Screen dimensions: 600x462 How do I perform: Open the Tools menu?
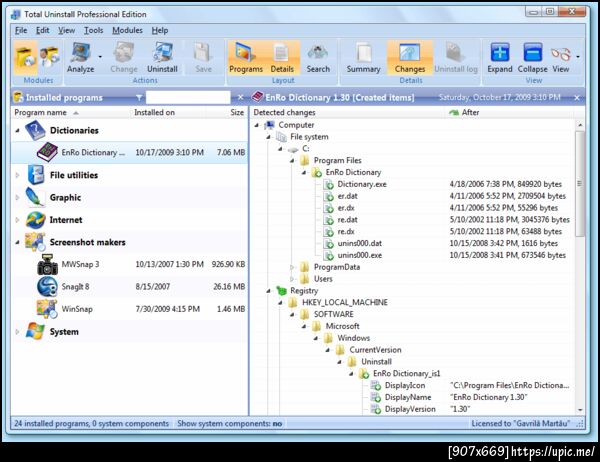click(94, 30)
